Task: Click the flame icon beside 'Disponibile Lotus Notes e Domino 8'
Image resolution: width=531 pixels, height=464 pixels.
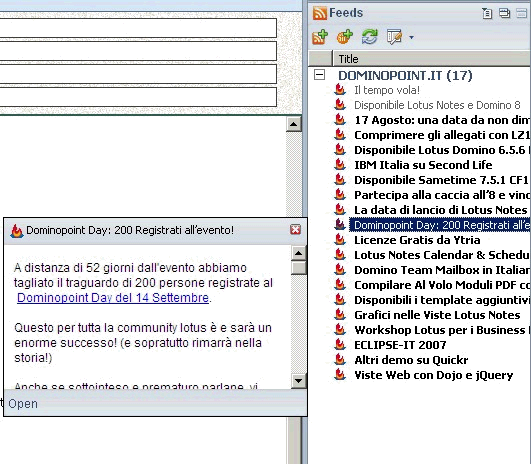Action: 340,105
